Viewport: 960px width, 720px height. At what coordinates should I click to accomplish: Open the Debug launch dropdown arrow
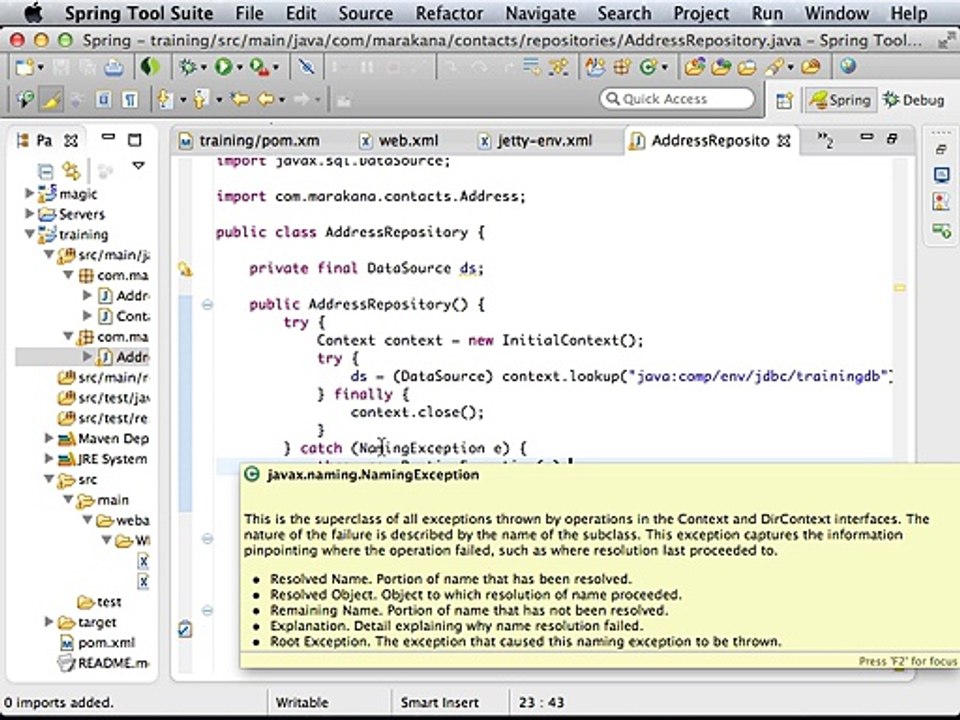pyautogui.click(x=203, y=67)
